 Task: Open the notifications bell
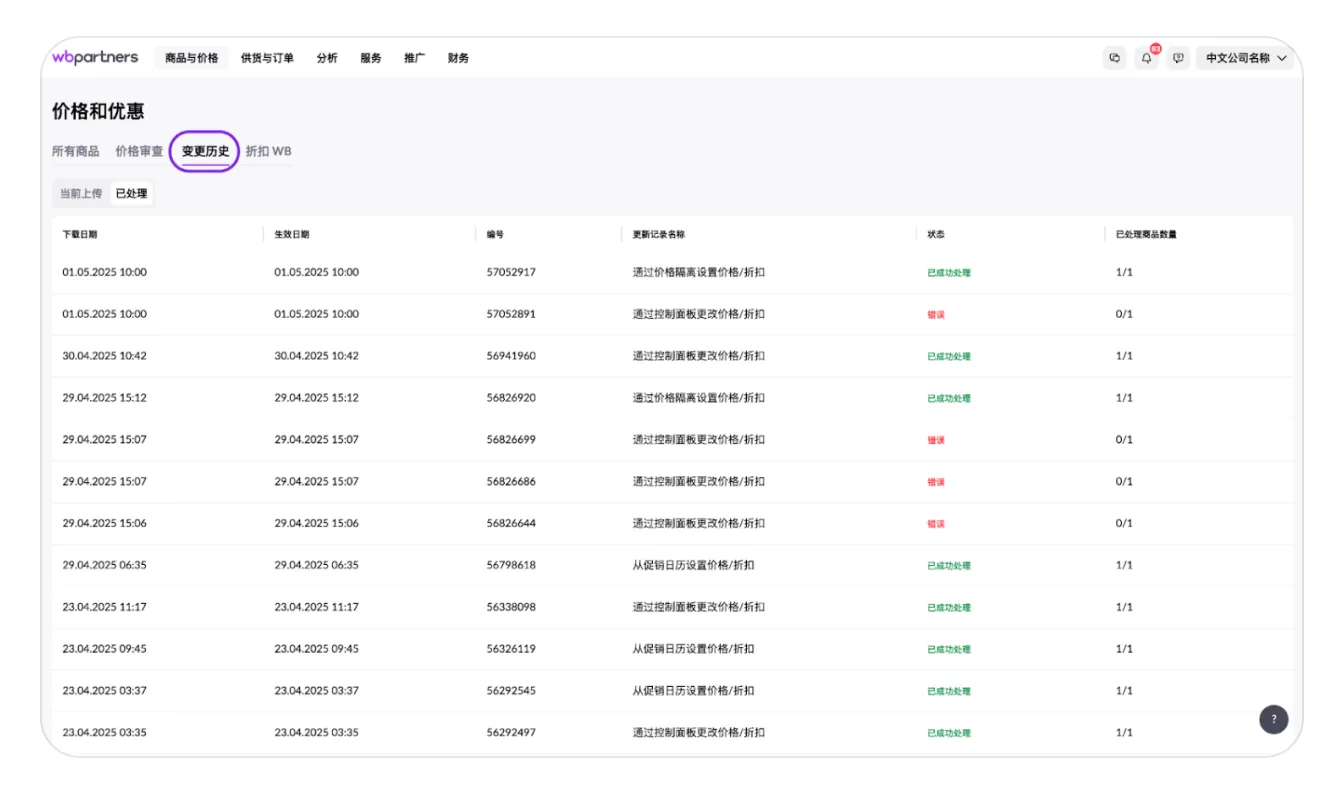tap(1146, 58)
